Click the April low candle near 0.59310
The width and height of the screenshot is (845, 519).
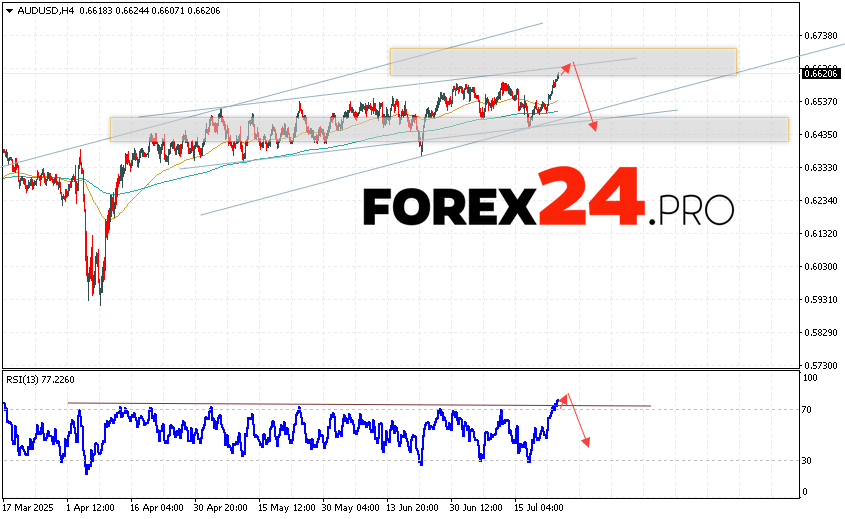[100, 296]
